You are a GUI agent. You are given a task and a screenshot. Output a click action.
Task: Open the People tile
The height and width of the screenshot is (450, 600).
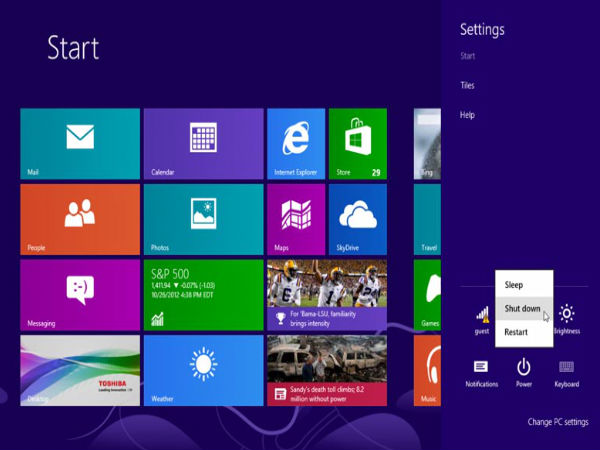pos(80,219)
